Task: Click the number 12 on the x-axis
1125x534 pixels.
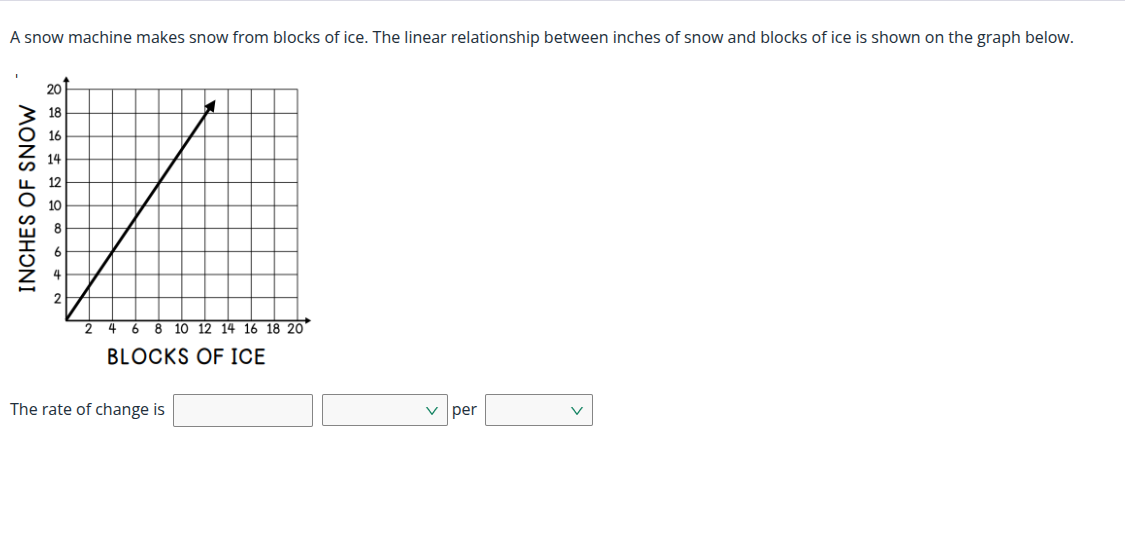Action: tap(204, 329)
